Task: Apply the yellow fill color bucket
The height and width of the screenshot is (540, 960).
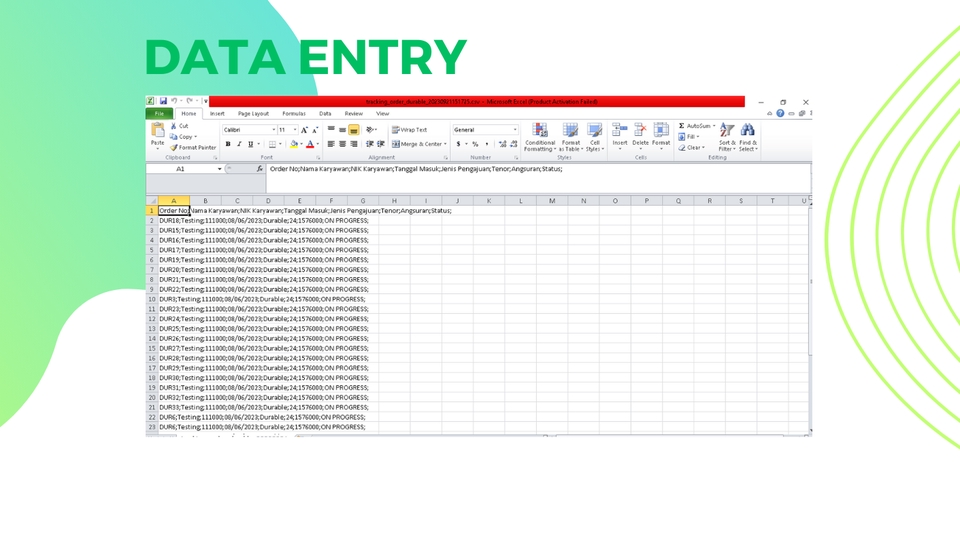Action: [294, 144]
